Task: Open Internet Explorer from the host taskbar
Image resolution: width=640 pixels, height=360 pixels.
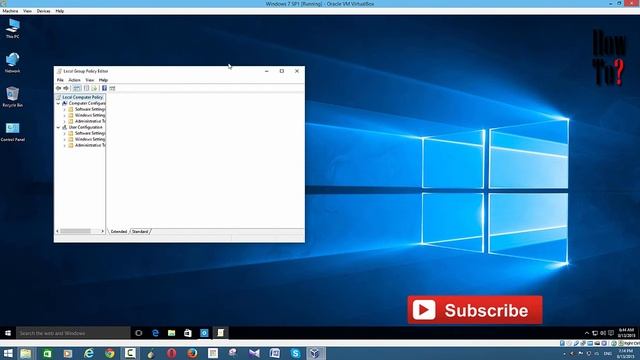Action: click(89, 353)
